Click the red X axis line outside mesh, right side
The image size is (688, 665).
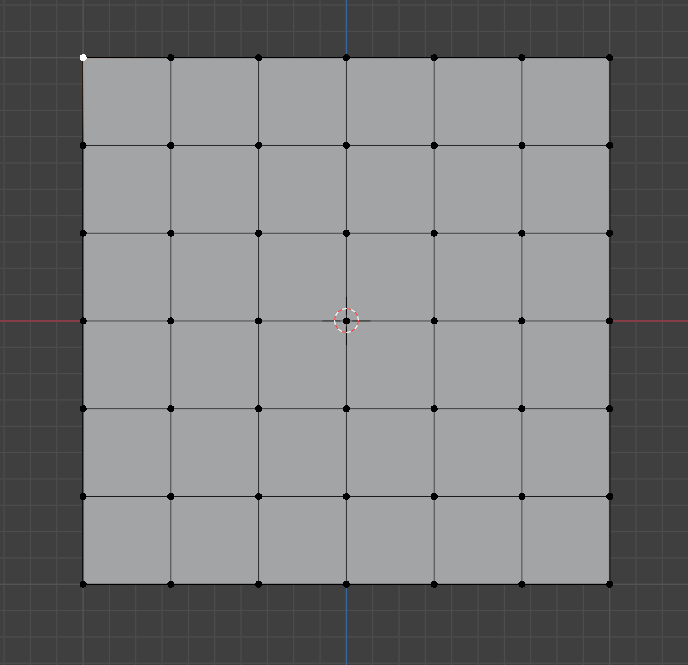[650, 321]
